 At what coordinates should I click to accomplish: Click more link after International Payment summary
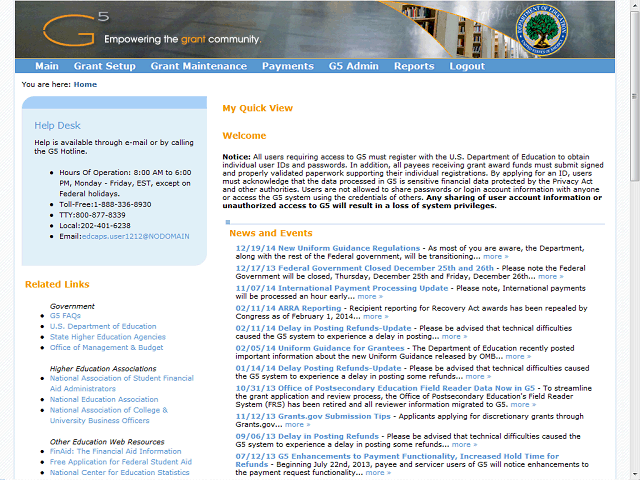click(x=370, y=296)
